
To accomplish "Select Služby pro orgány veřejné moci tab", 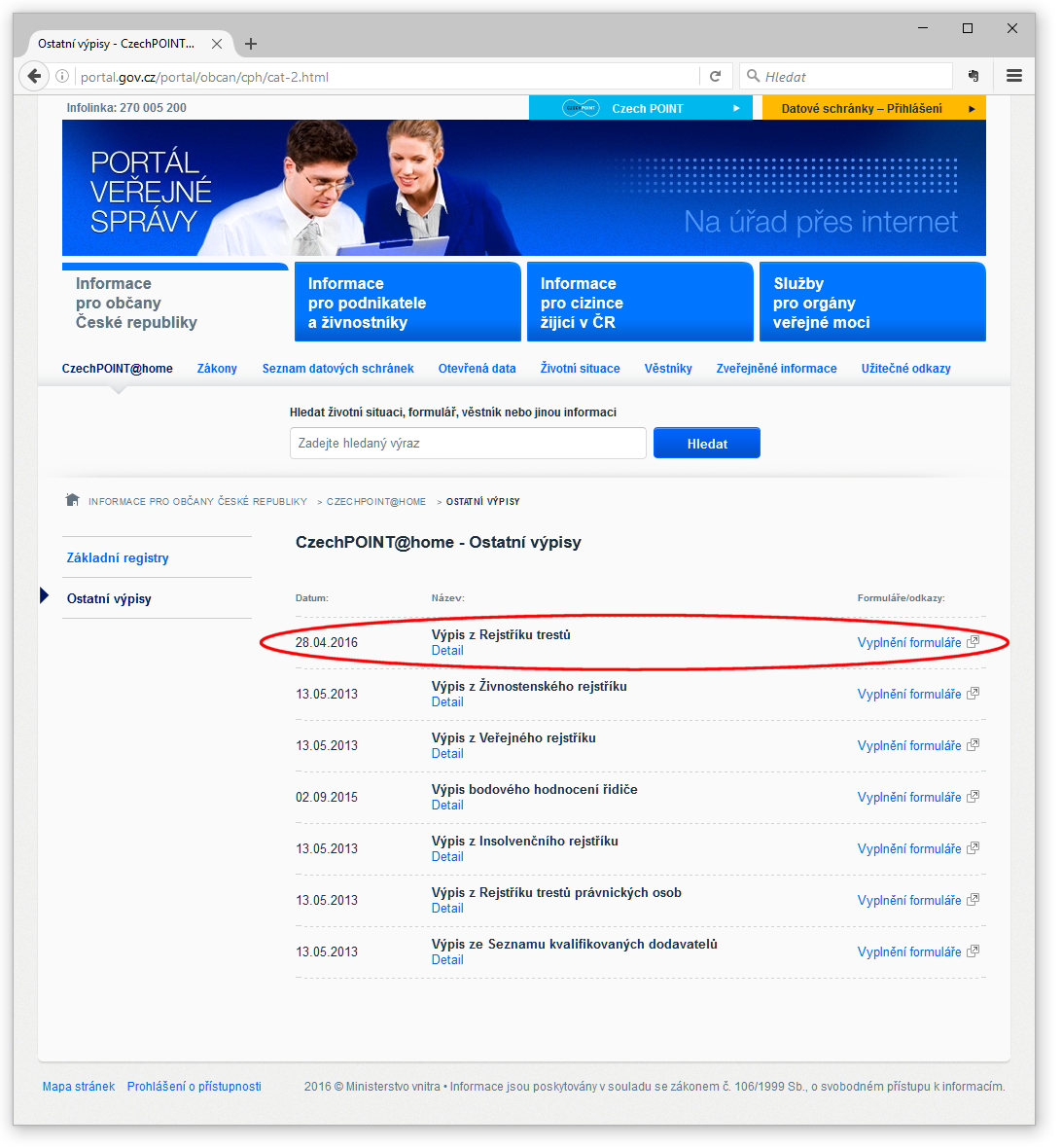I will 872,303.
